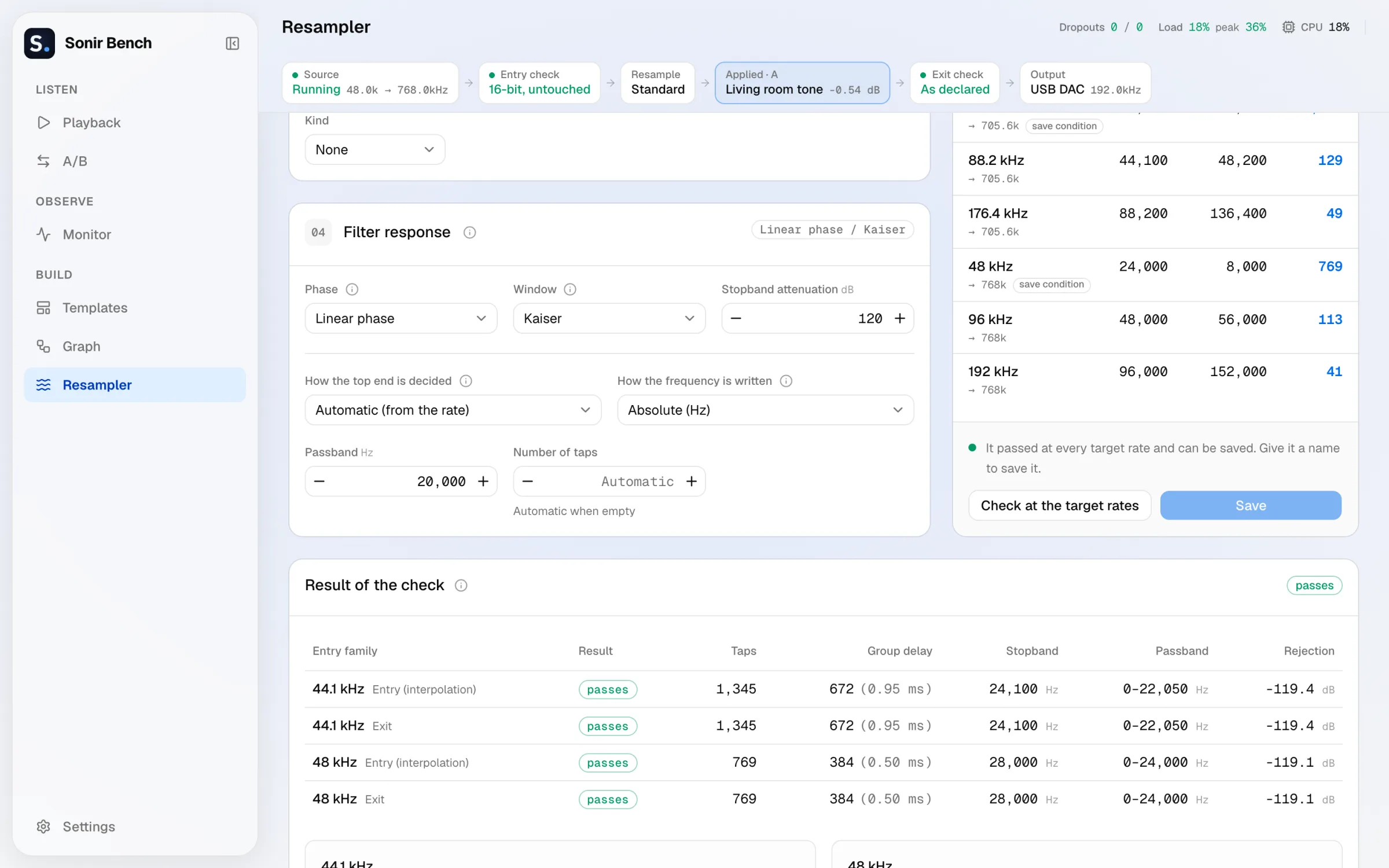Increase Passband Hz value
This screenshot has width=1389, height=868.
pos(483,481)
